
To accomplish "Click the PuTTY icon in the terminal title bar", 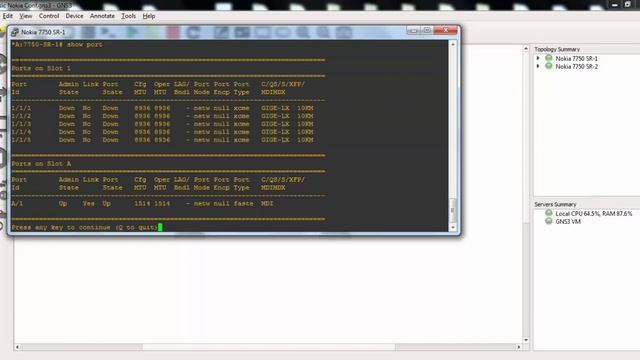I will (15, 32).
